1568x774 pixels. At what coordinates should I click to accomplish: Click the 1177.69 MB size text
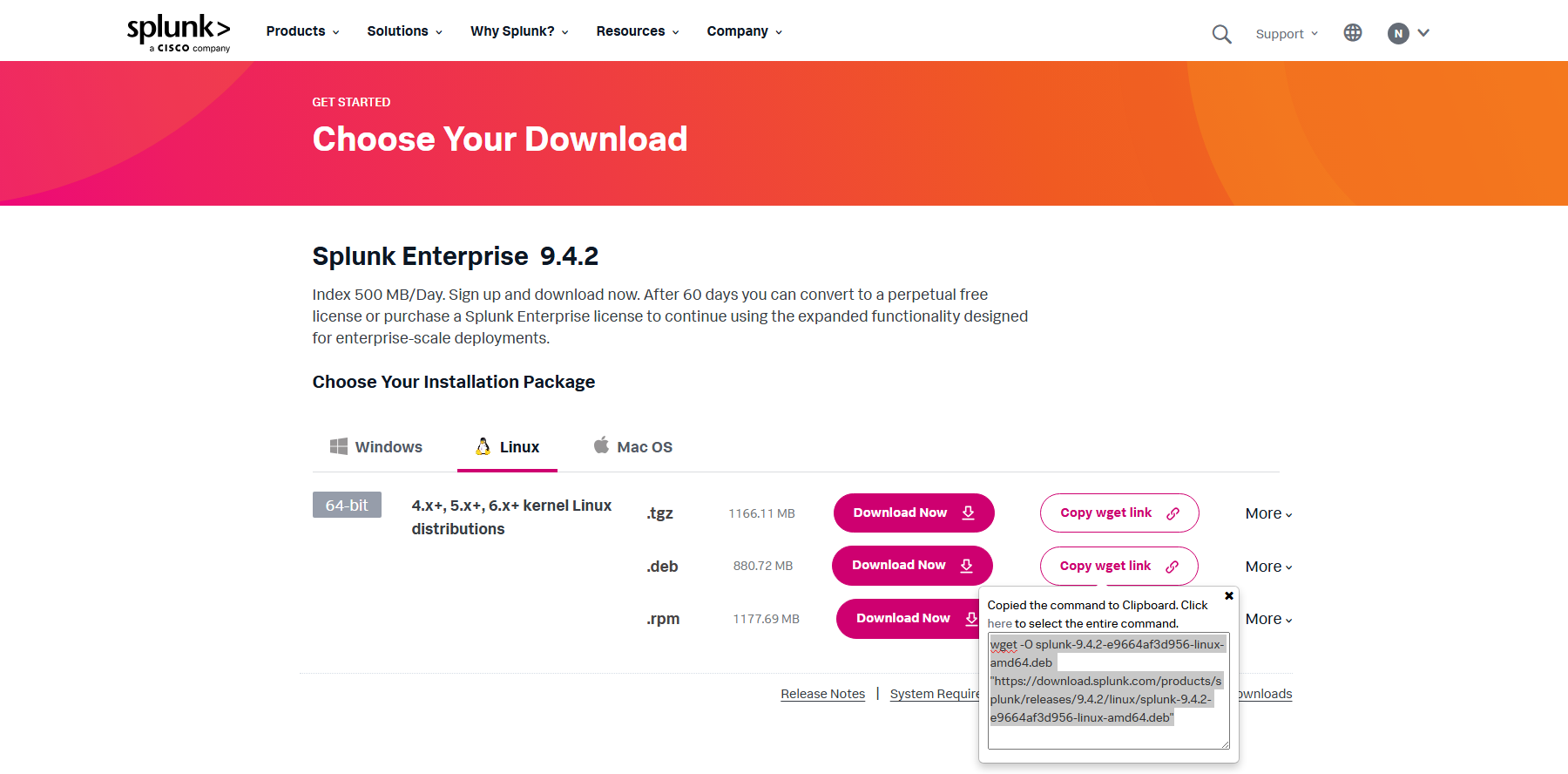tap(766, 619)
